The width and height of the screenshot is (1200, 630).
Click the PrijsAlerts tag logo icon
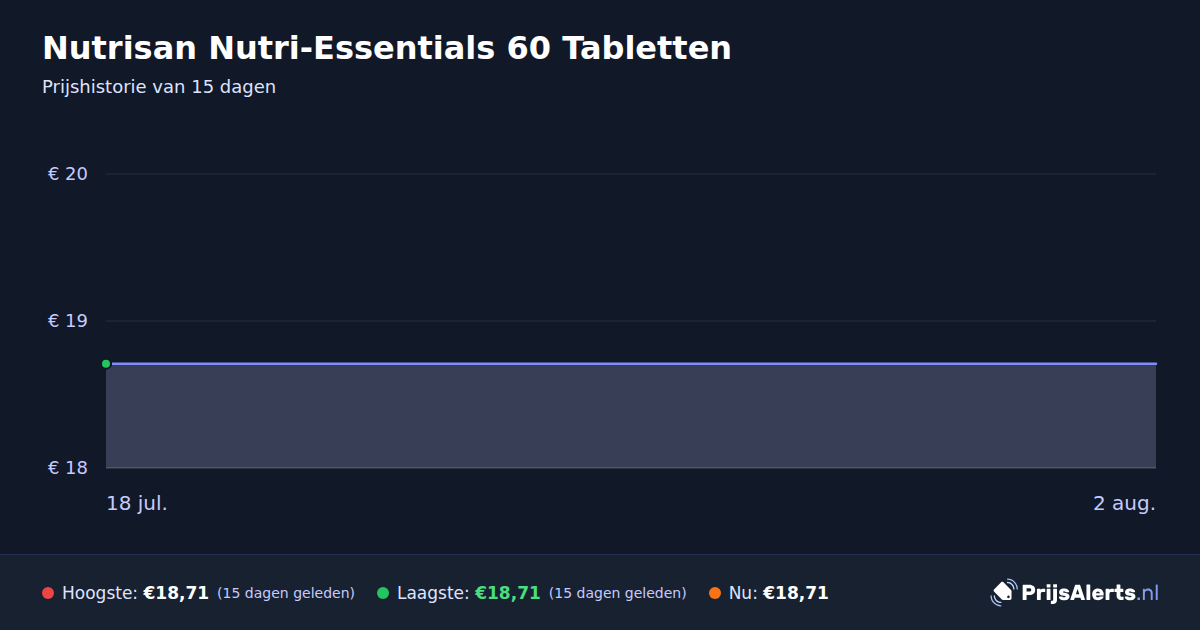(x=1003, y=593)
